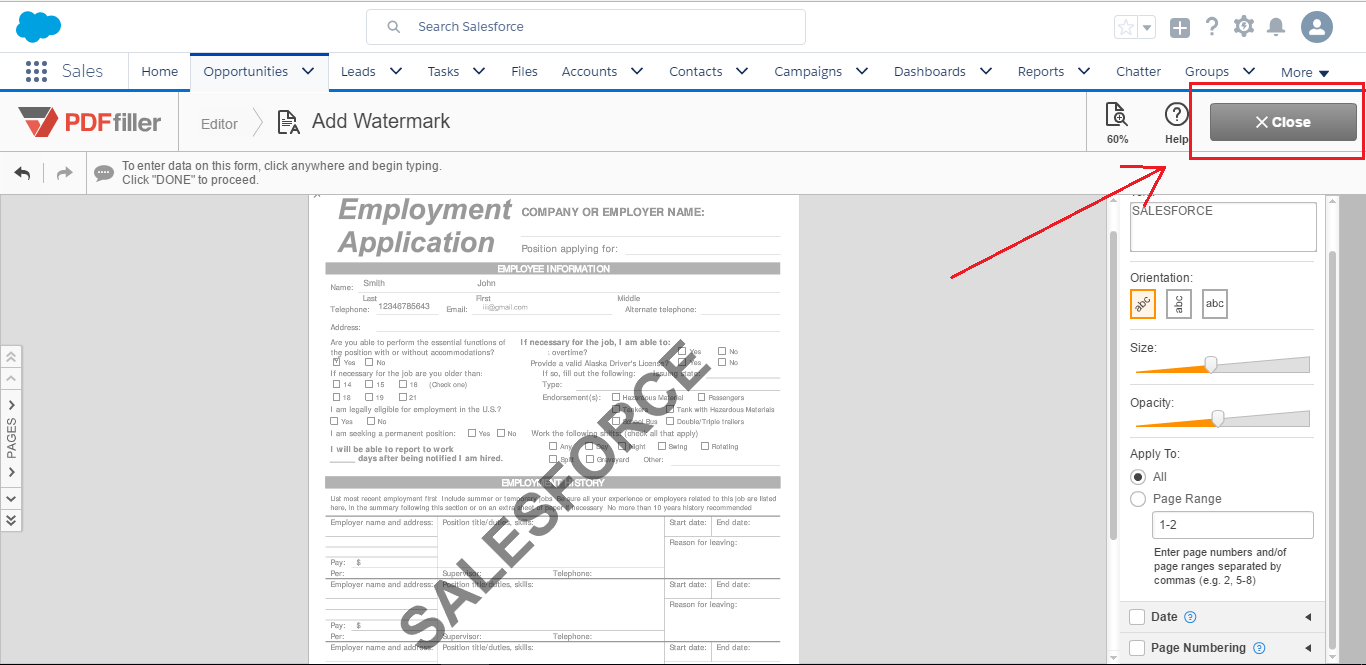Screen dimensions: 1366x665
Task: Jump to the first page double-up arrow
Action: (11, 356)
